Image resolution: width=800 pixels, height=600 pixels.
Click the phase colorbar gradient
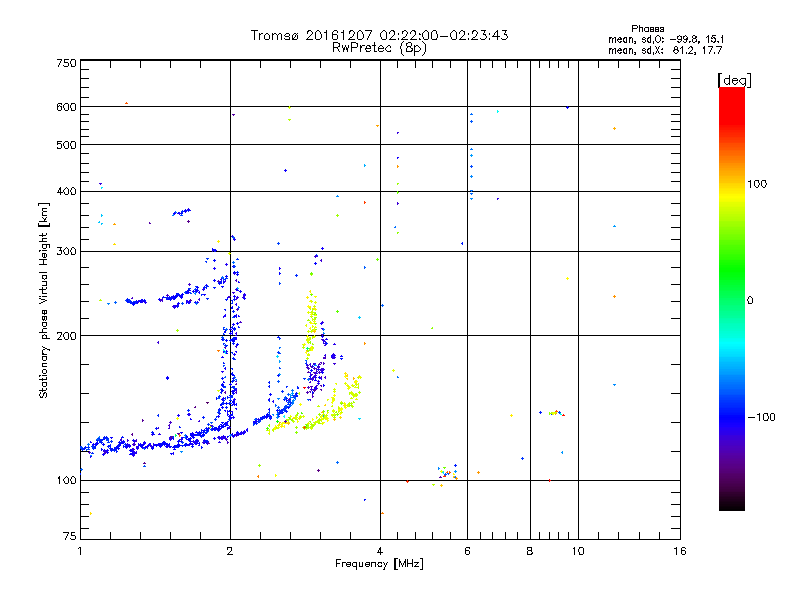pos(732,298)
